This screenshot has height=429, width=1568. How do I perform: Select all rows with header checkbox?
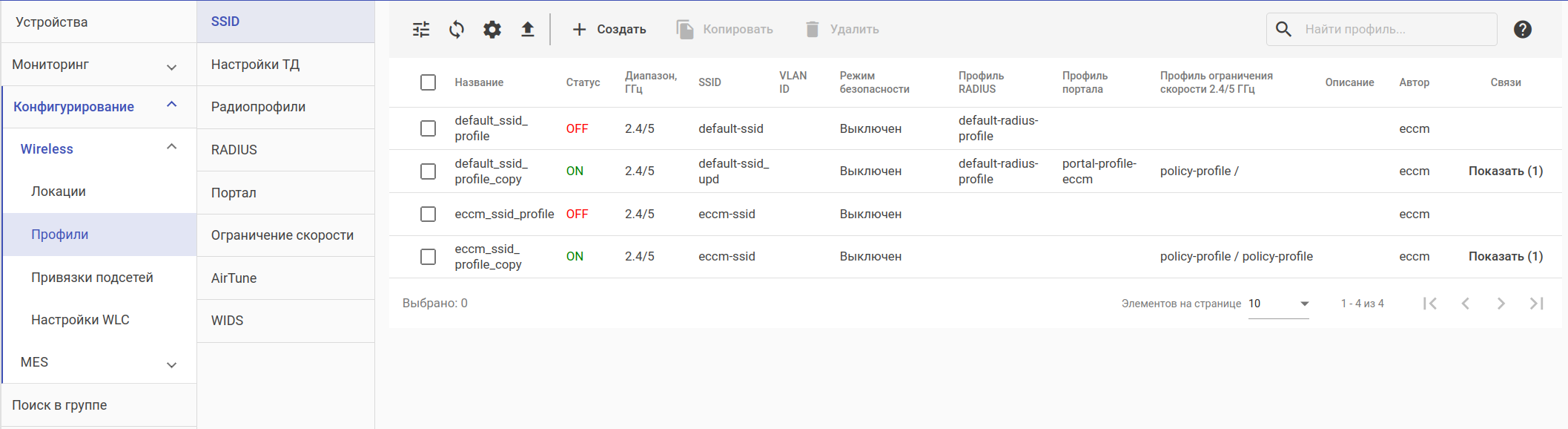click(428, 82)
